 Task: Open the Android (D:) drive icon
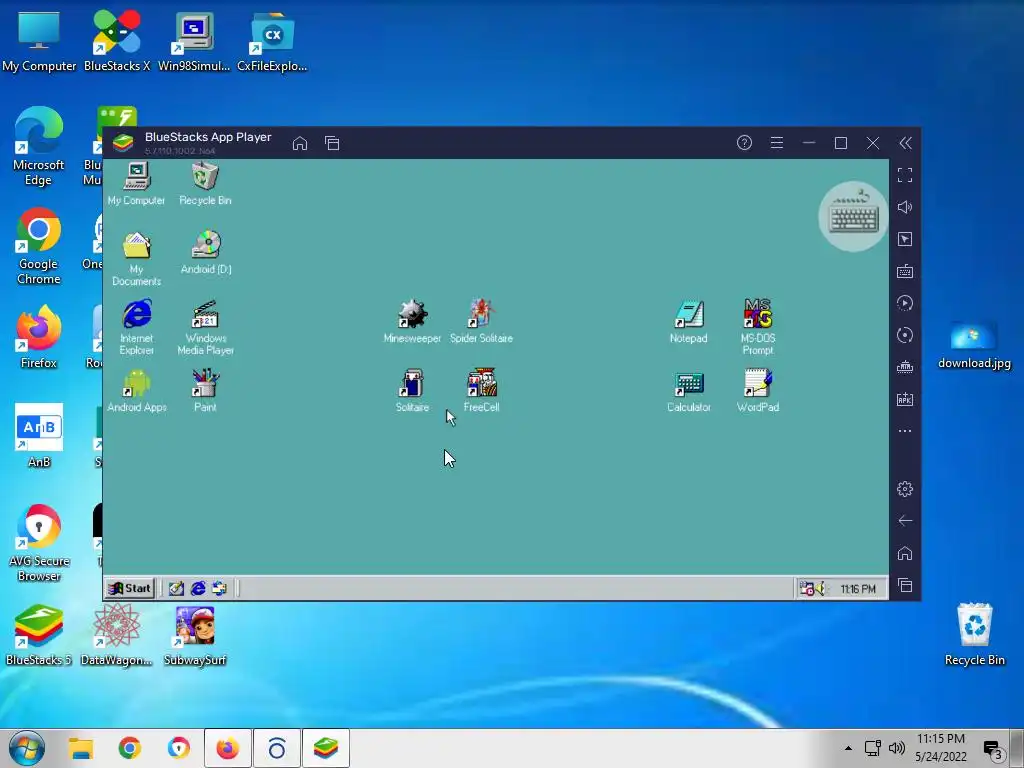(x=206, y=252)
